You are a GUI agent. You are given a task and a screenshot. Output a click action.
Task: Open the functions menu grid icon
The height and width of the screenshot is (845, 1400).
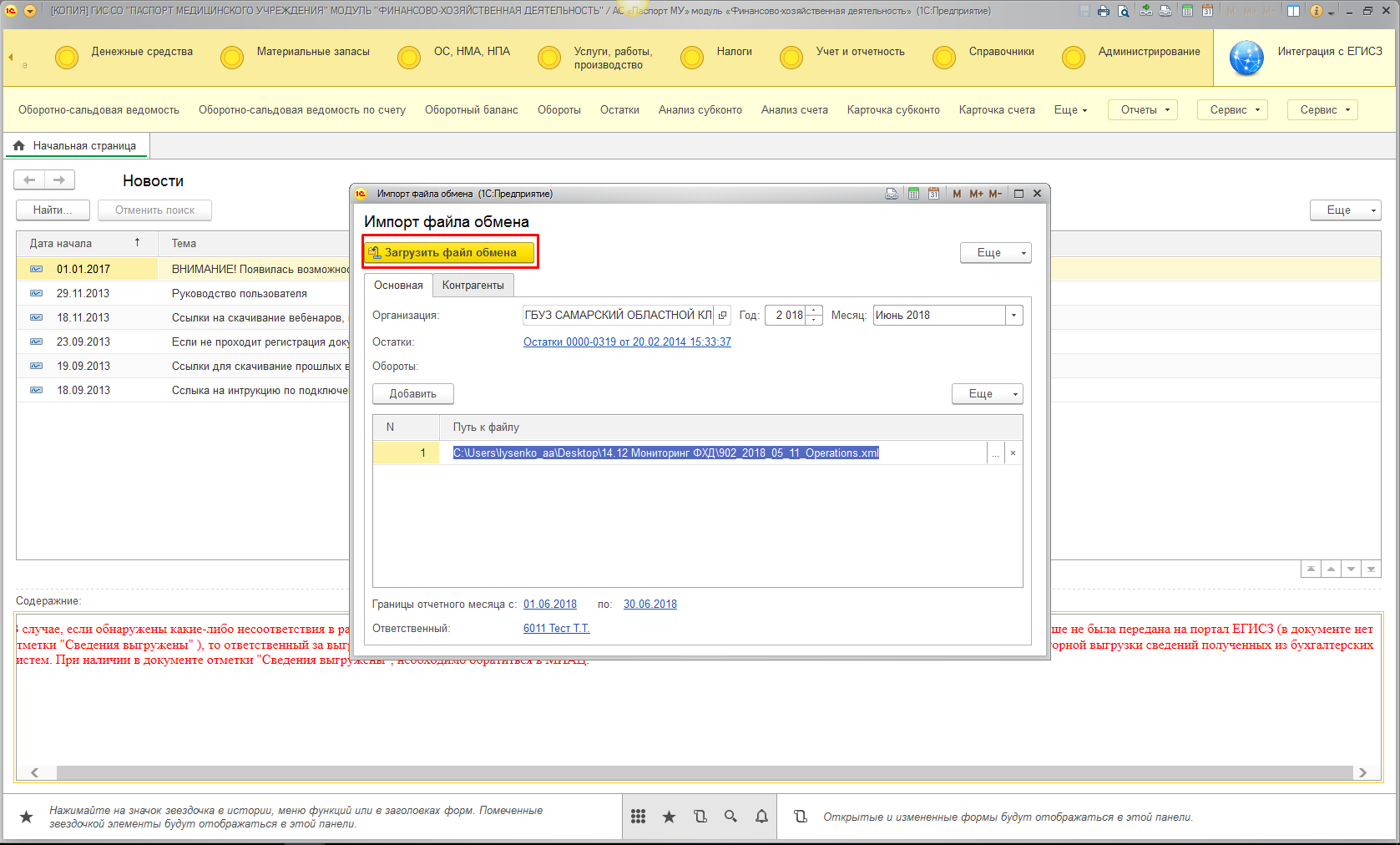tap(638, 817)
